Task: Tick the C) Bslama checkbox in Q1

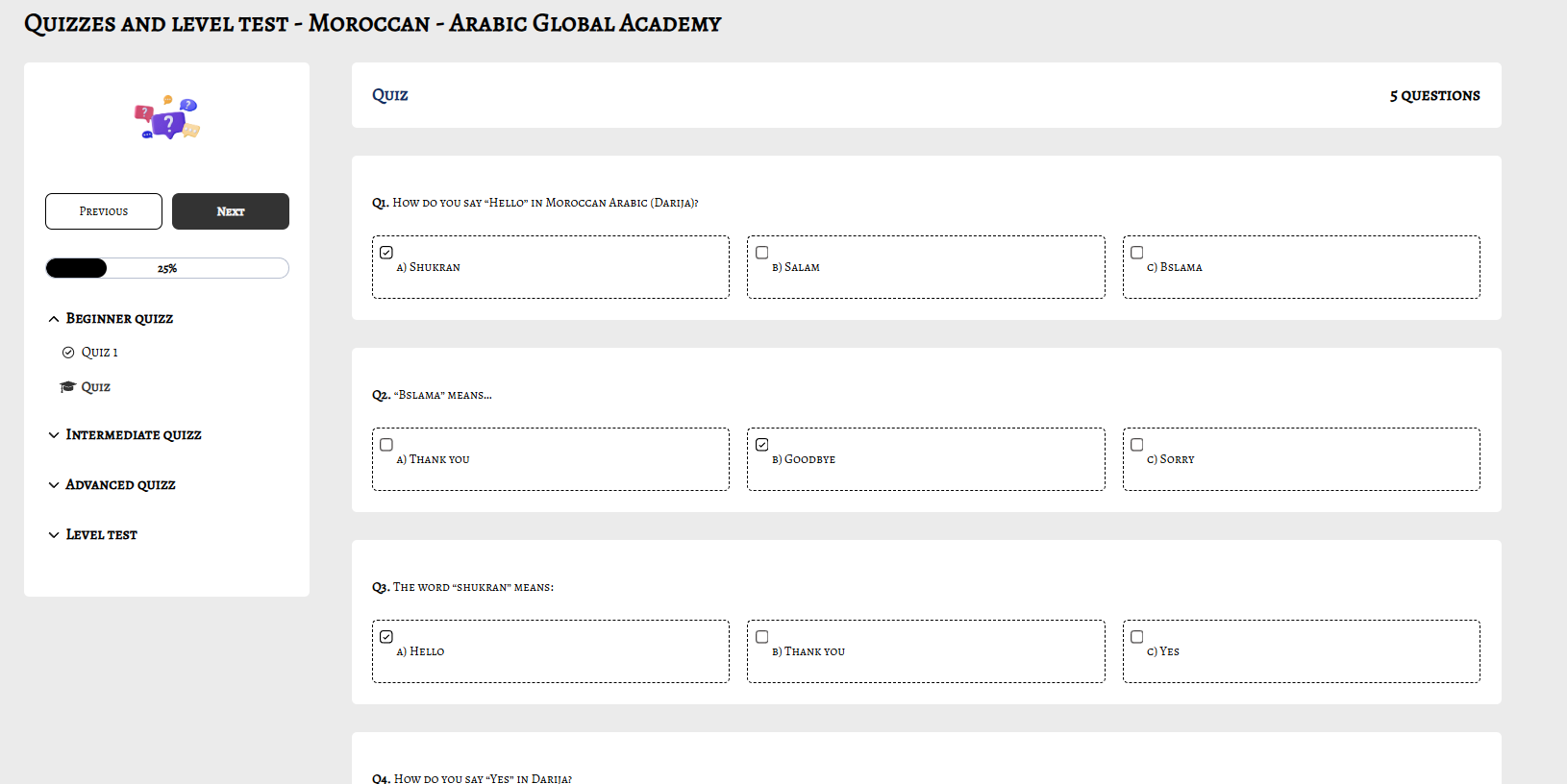Action: click(1137, 253)
